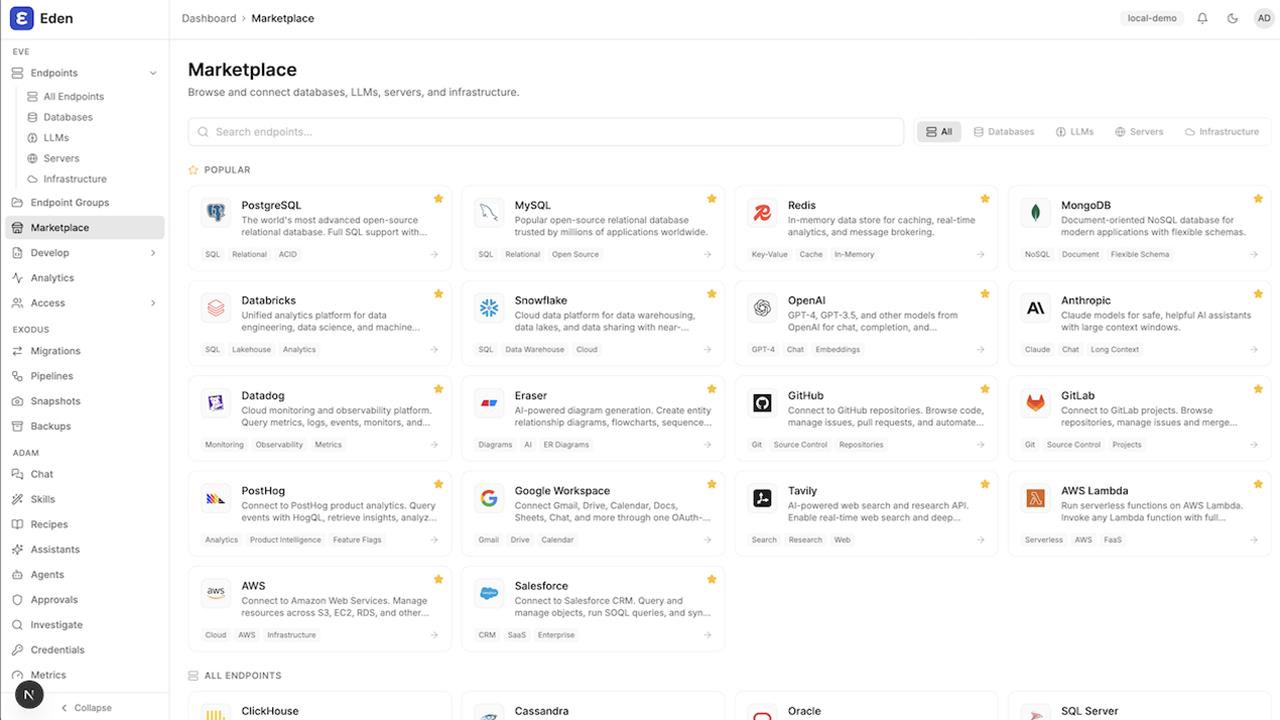Click the AWS Lambda logo icon
The image size is (1280, 720).
point(1035,498)
